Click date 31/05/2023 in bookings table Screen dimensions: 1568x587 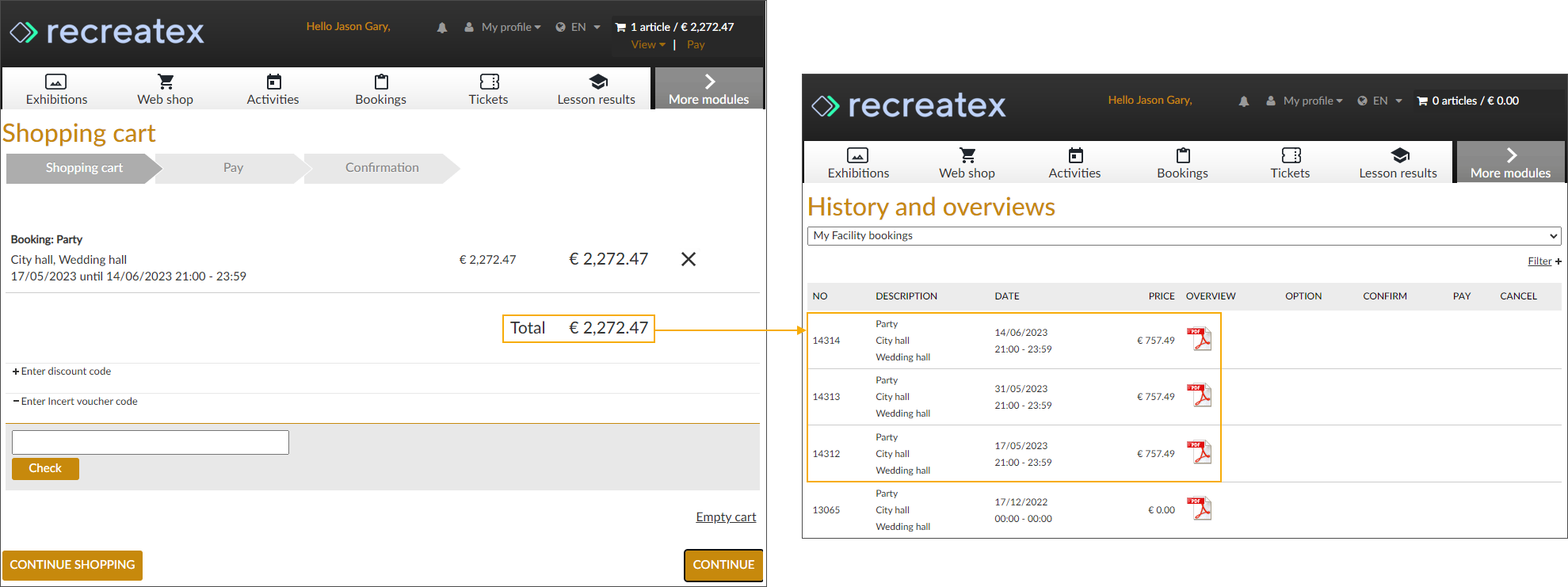(x=1021, y=389)
